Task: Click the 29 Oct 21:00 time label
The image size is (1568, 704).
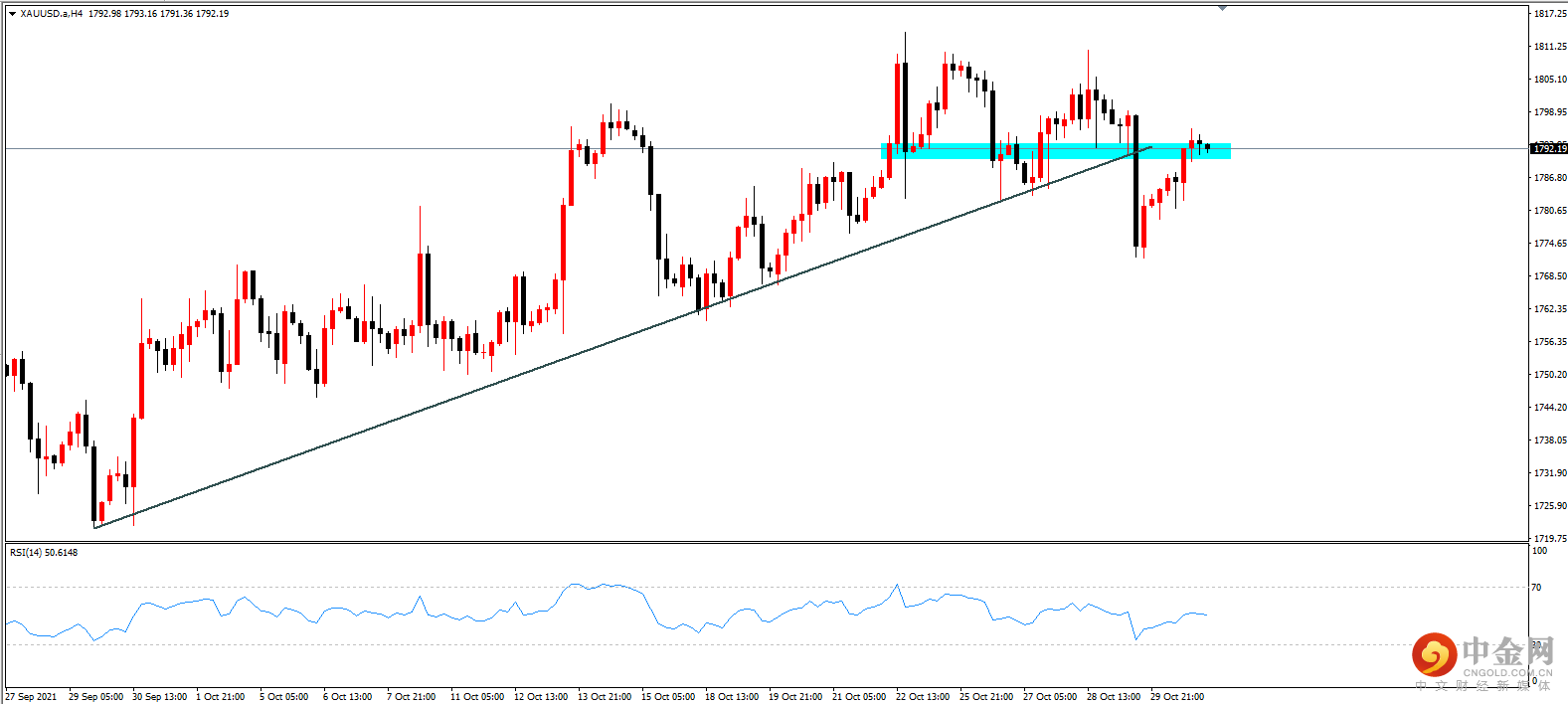Action: pyautogui.click(x=1177, y=697)
